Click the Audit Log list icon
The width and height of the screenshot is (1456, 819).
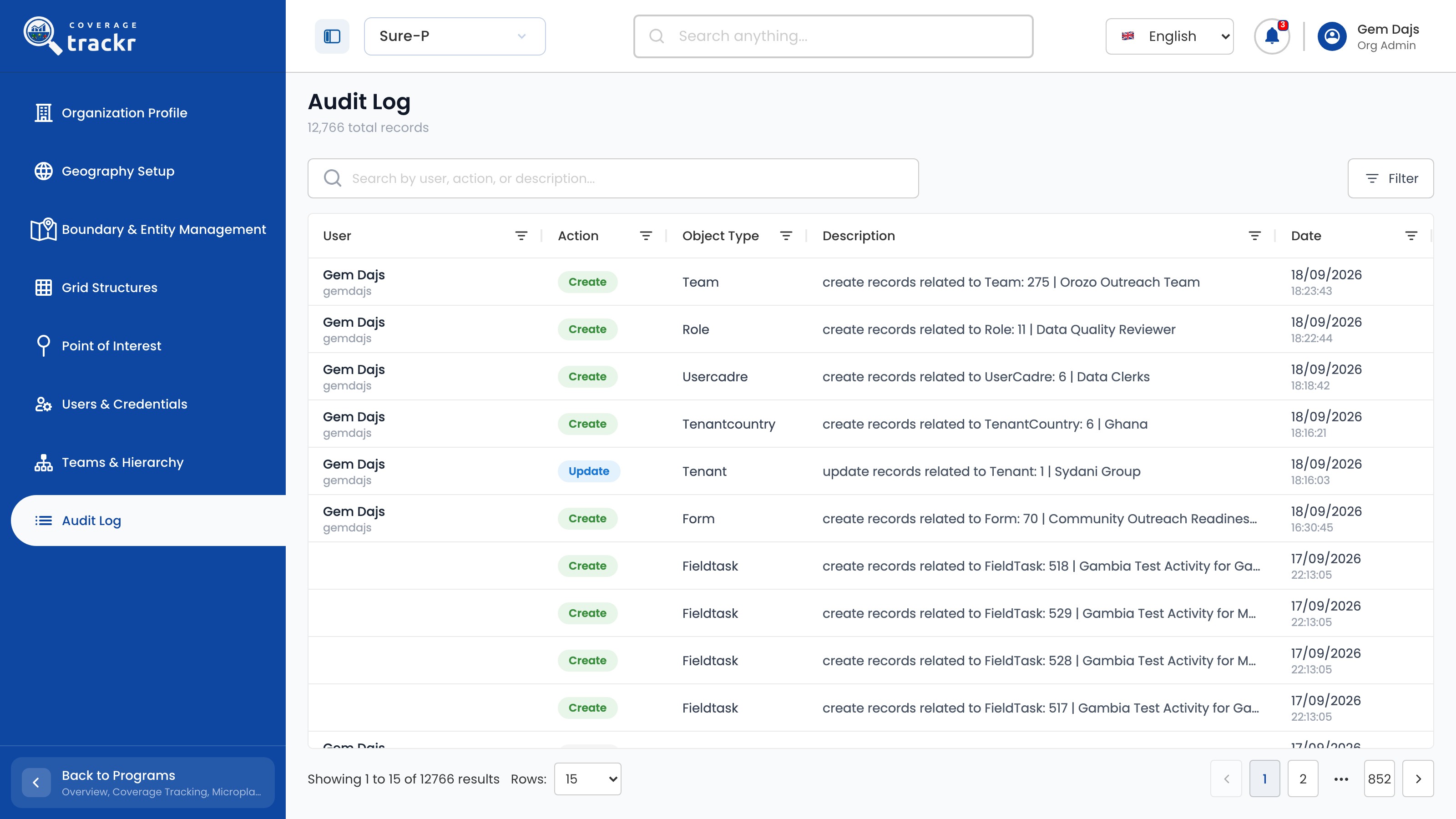(x=44, y=520)
